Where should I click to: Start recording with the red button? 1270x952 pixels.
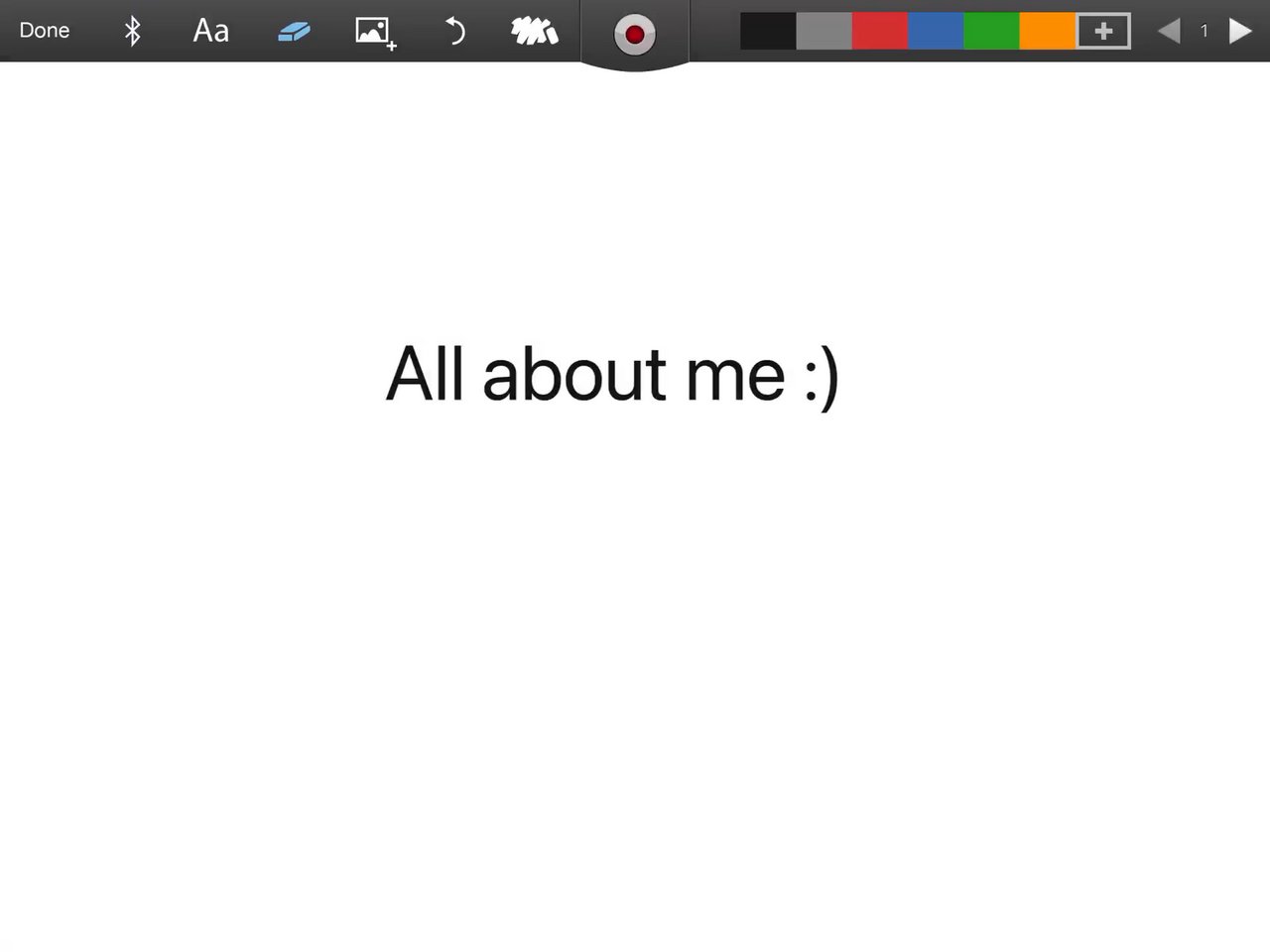tap(635, 35)
